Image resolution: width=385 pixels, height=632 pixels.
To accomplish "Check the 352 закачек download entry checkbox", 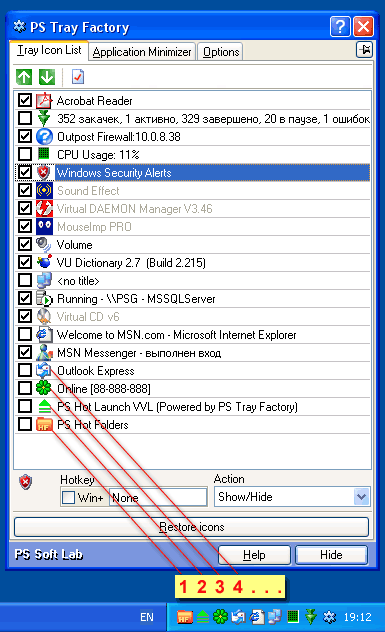I will [x=25, y=118].
